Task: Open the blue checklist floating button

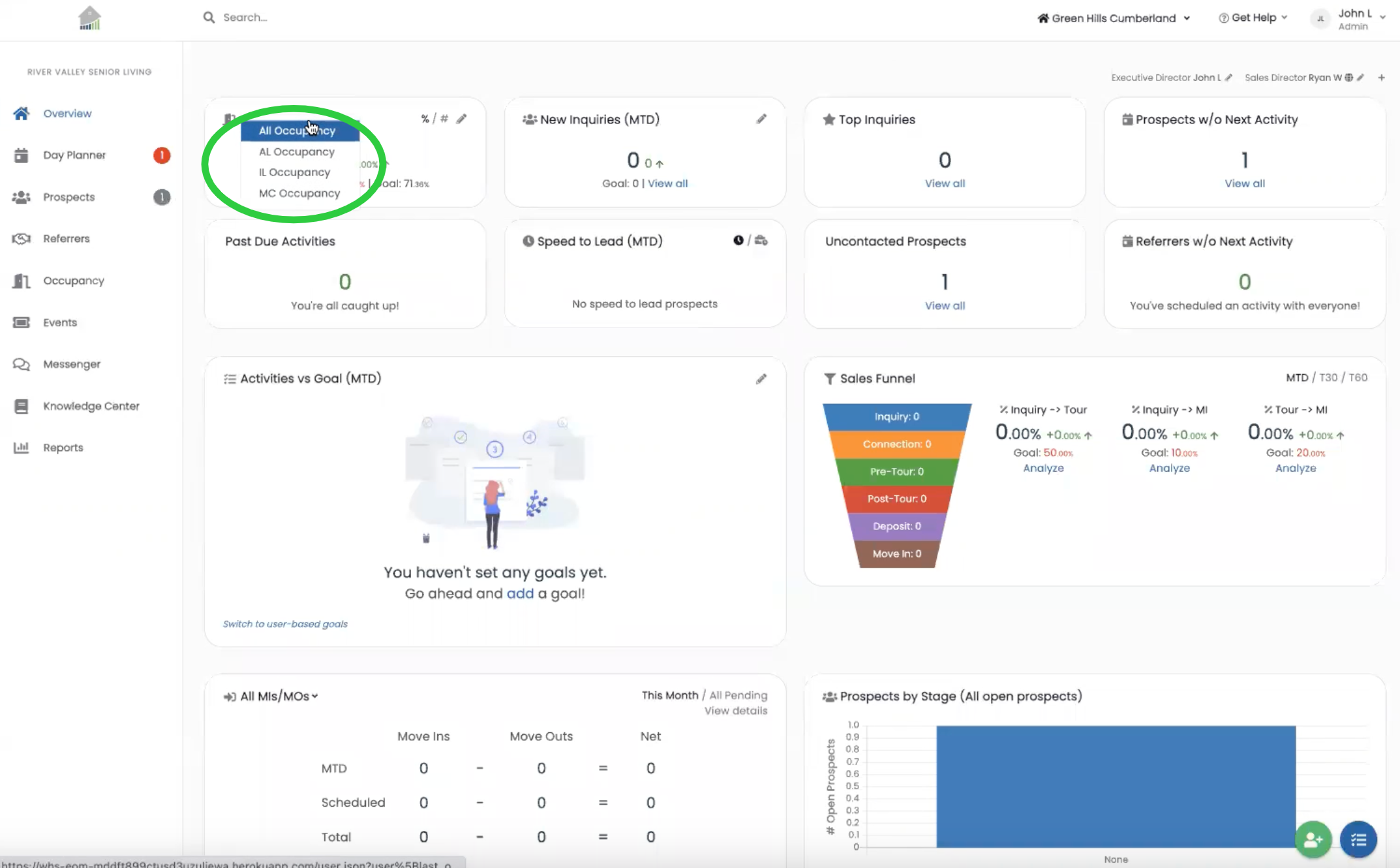Action: pos(1358,840)
